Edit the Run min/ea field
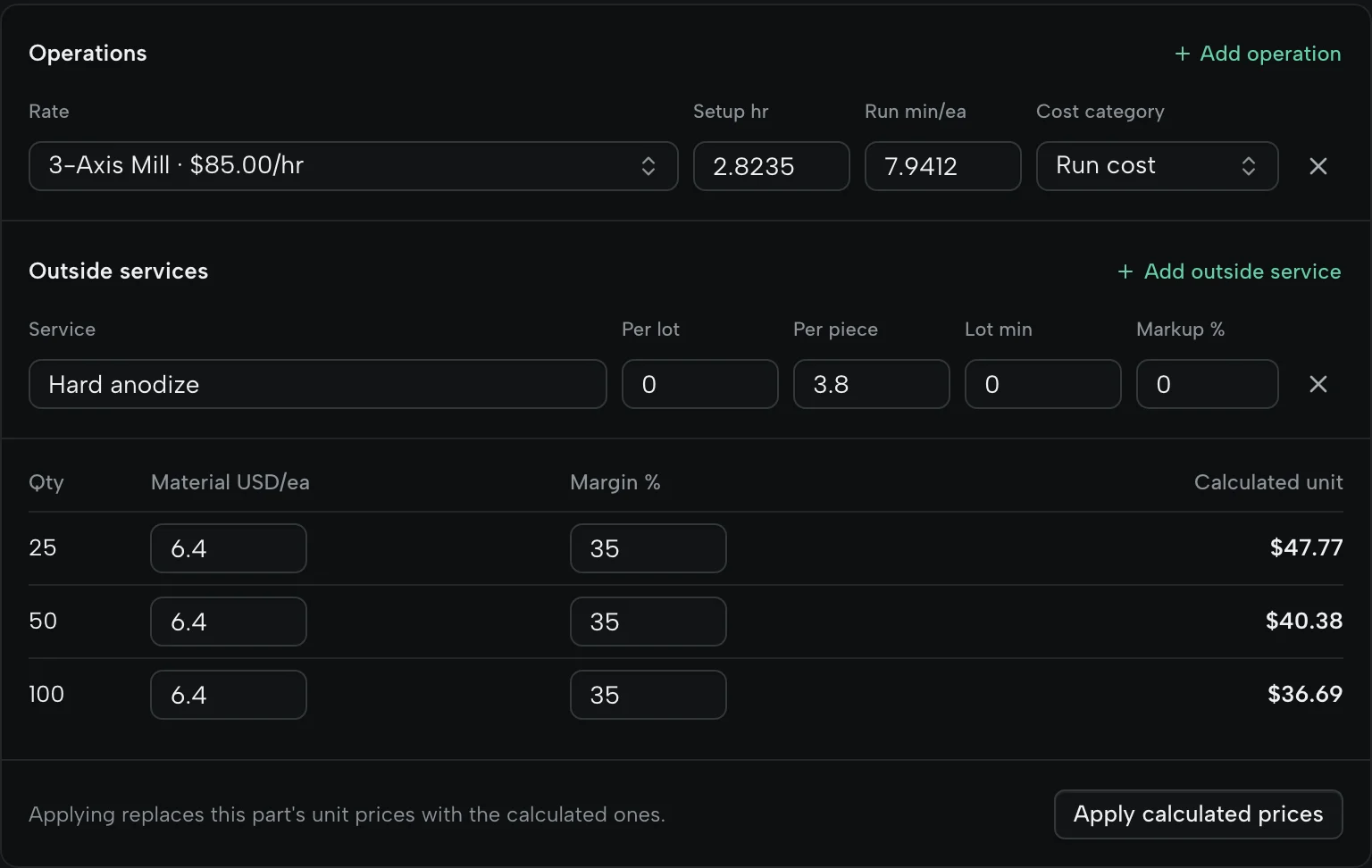The image size is (1372, 868). click(x=943, y=166)
